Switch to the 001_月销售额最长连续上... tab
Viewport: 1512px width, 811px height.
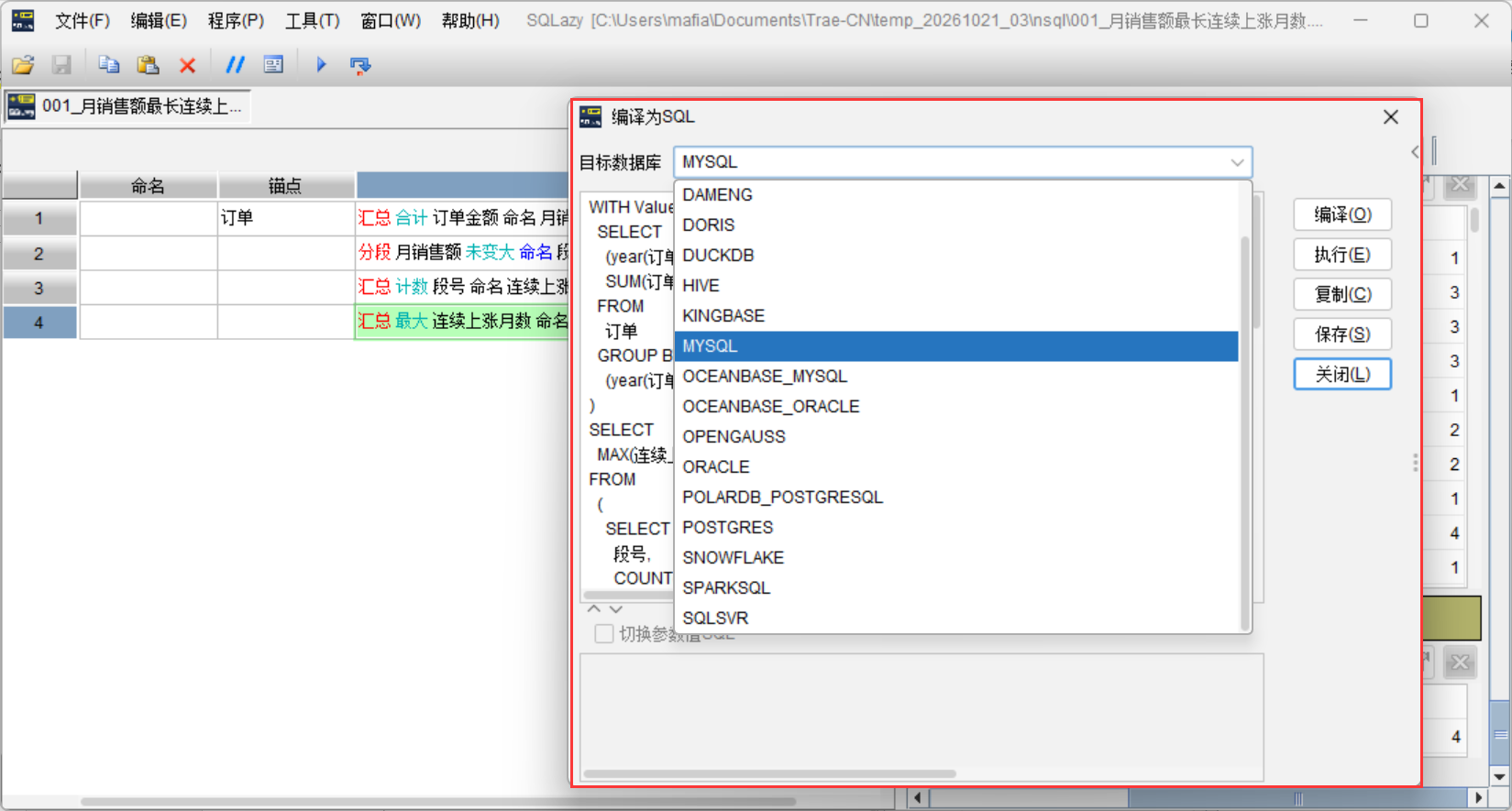click(x=127, y=106)
